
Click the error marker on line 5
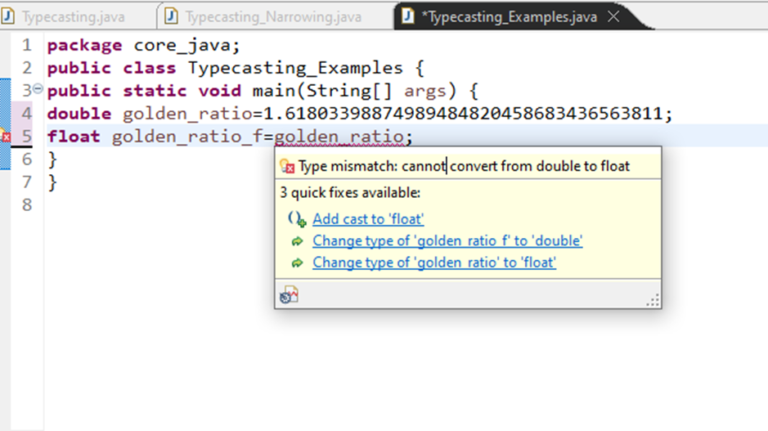(5, 137)
